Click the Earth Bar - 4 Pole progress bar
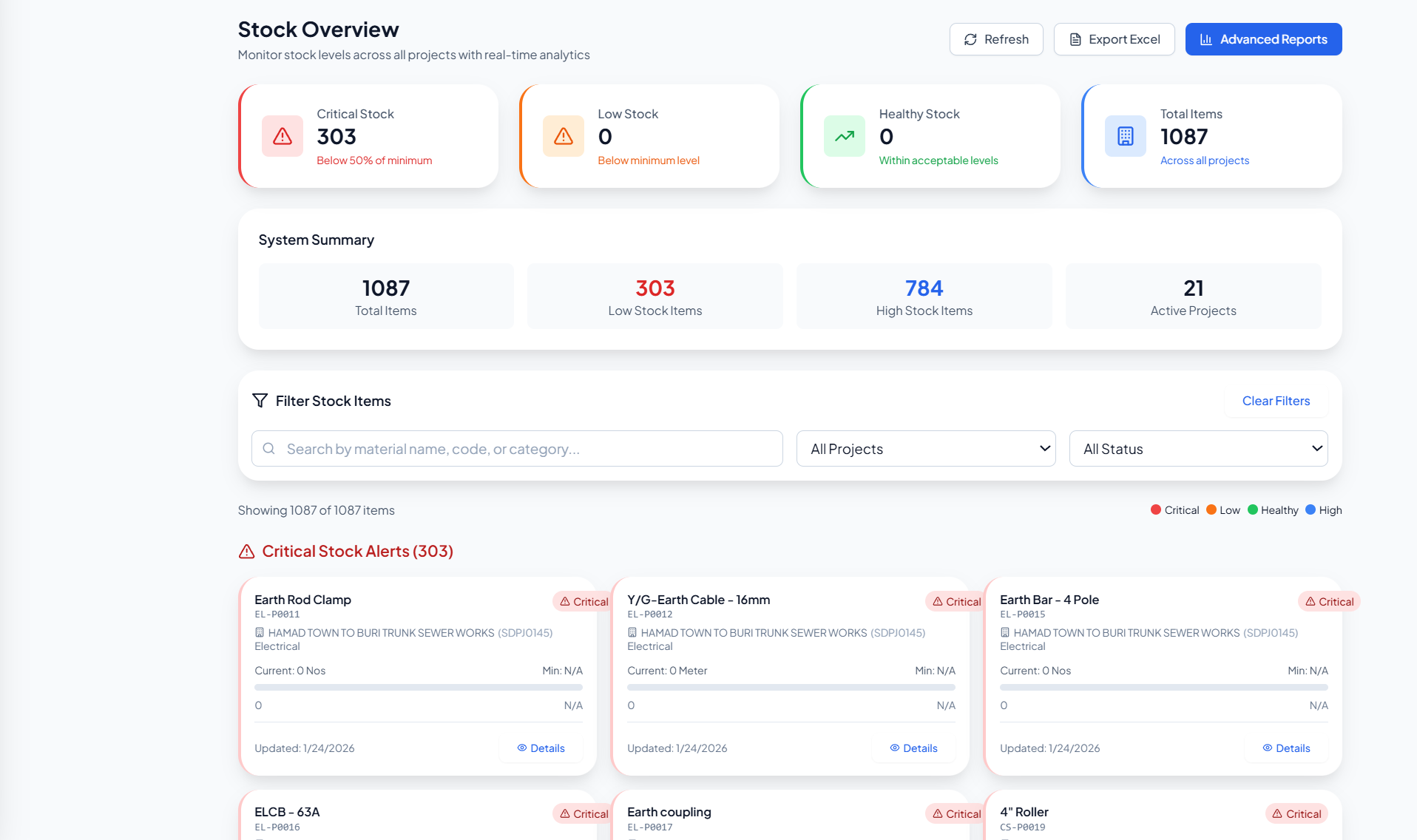The image size is (1417, 840). click(x=1164, y=688)
